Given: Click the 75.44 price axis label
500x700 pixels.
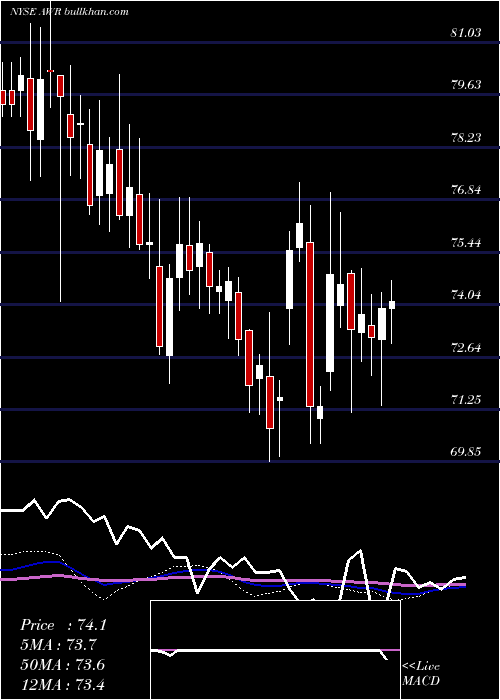Looking at the screenshot, I should (x=466, y=242).
